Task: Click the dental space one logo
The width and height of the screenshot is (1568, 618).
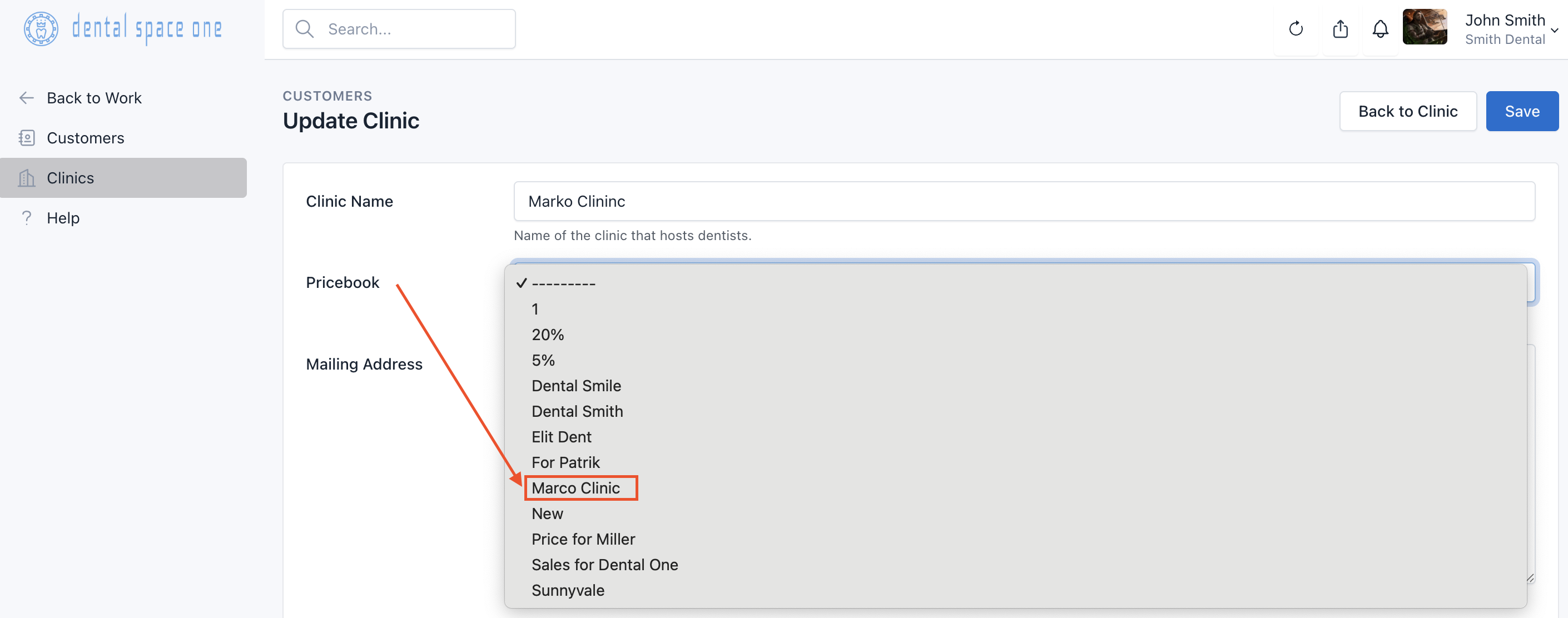Action: 122,28
